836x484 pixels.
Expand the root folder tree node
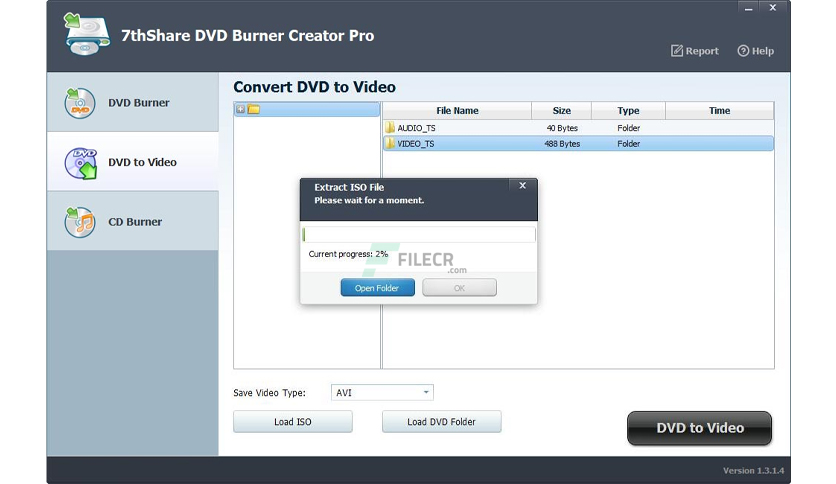(x=240, y=109)
